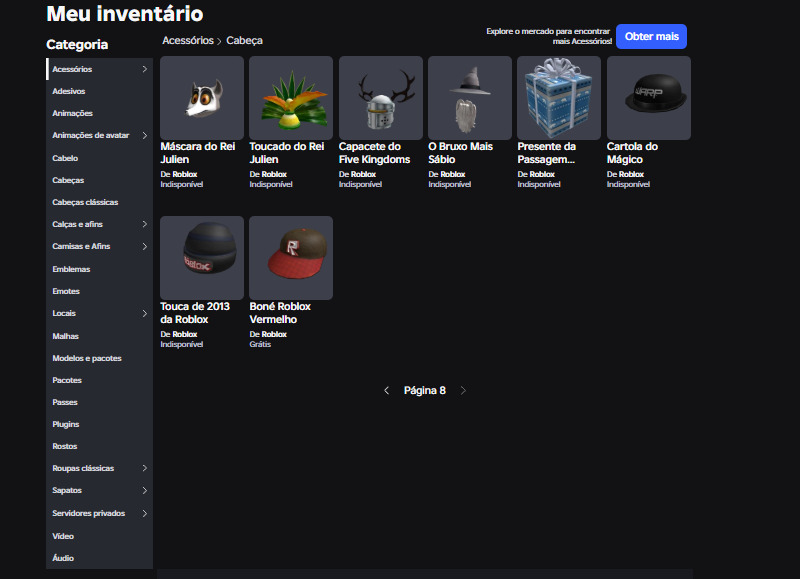
Task: Select the Cabelo category
Action: (99, 158)
